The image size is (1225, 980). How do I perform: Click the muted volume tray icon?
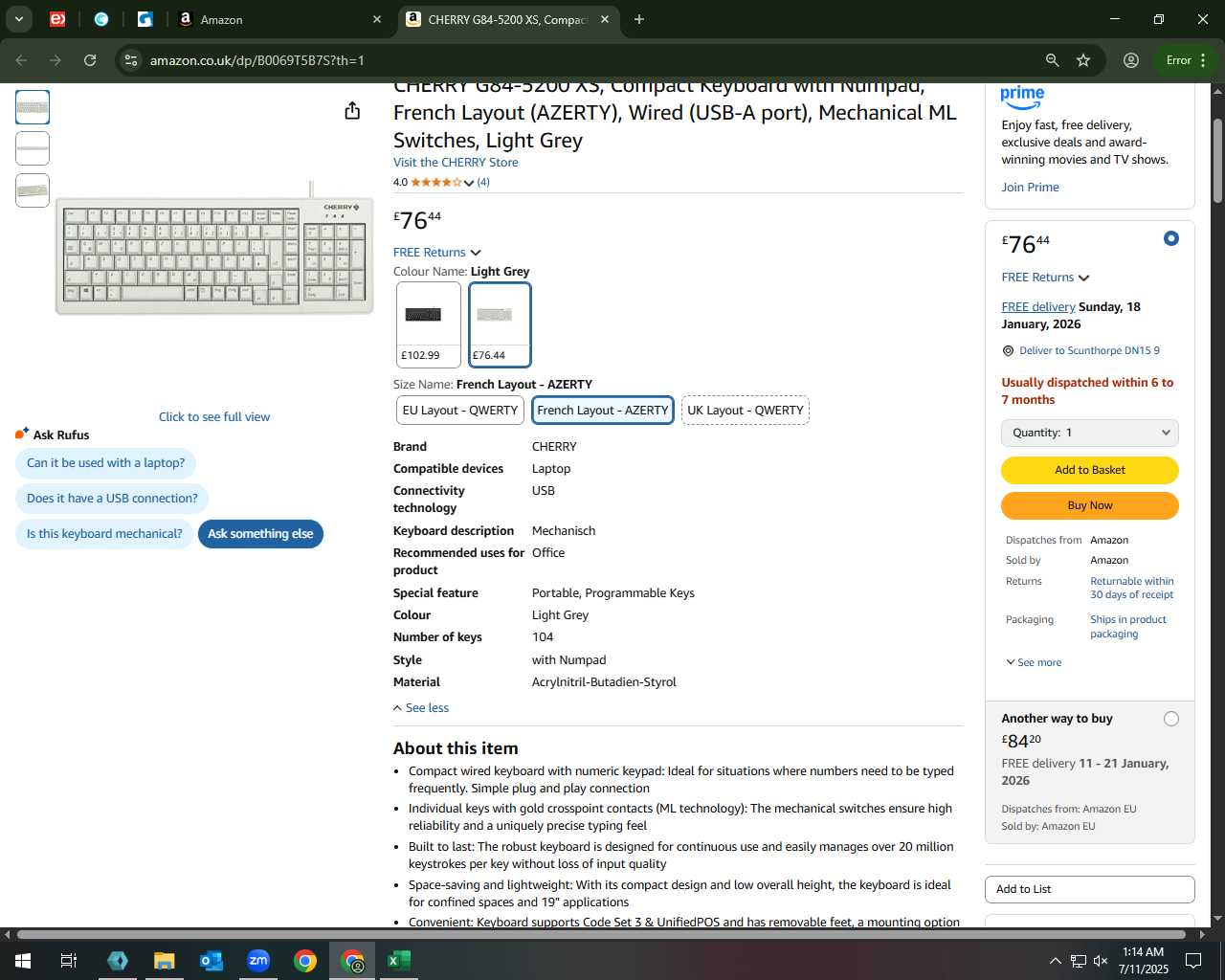[x=1101, y=961]
